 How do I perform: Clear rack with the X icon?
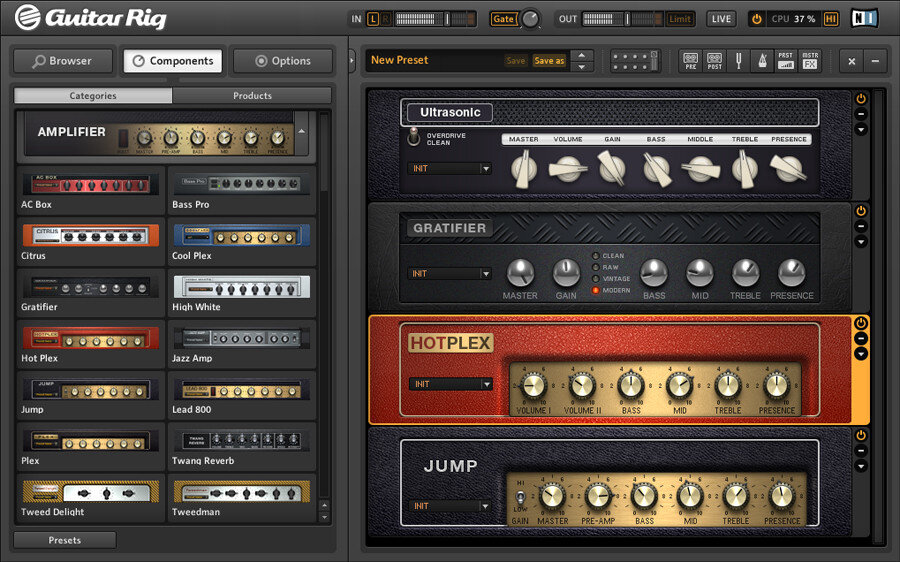[852, 61]
